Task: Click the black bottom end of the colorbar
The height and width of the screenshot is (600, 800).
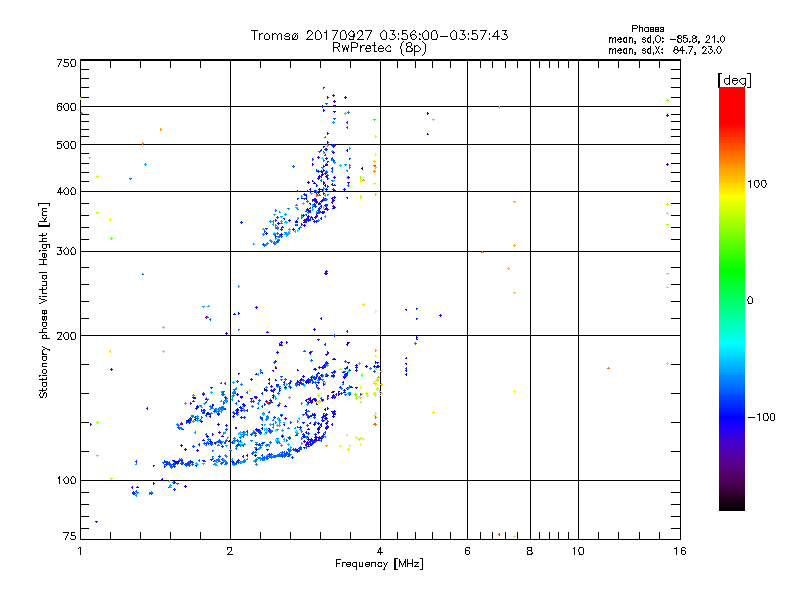Action: coord(732,503)
